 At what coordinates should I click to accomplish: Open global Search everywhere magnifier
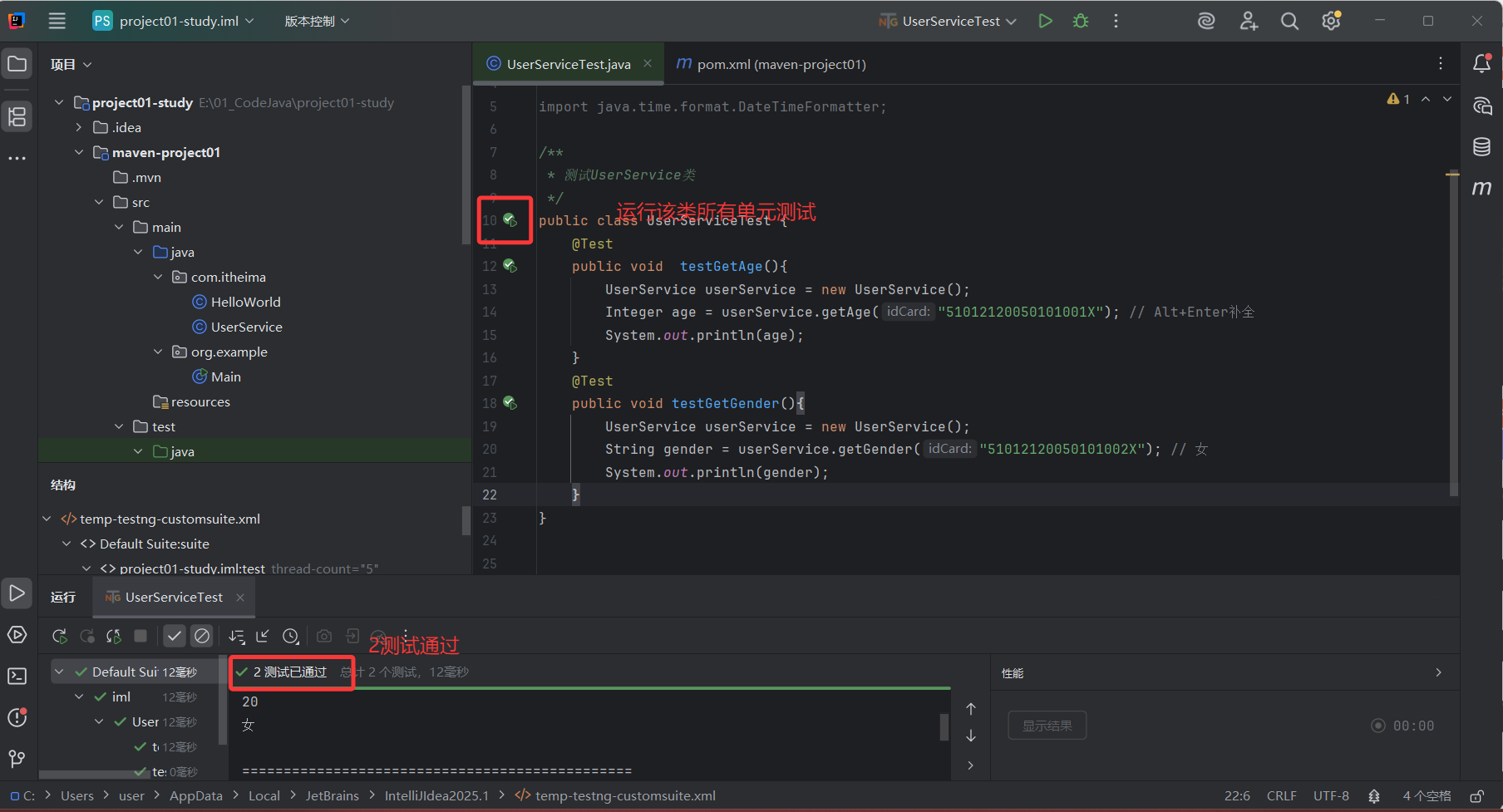click(x=1289, y=21)
